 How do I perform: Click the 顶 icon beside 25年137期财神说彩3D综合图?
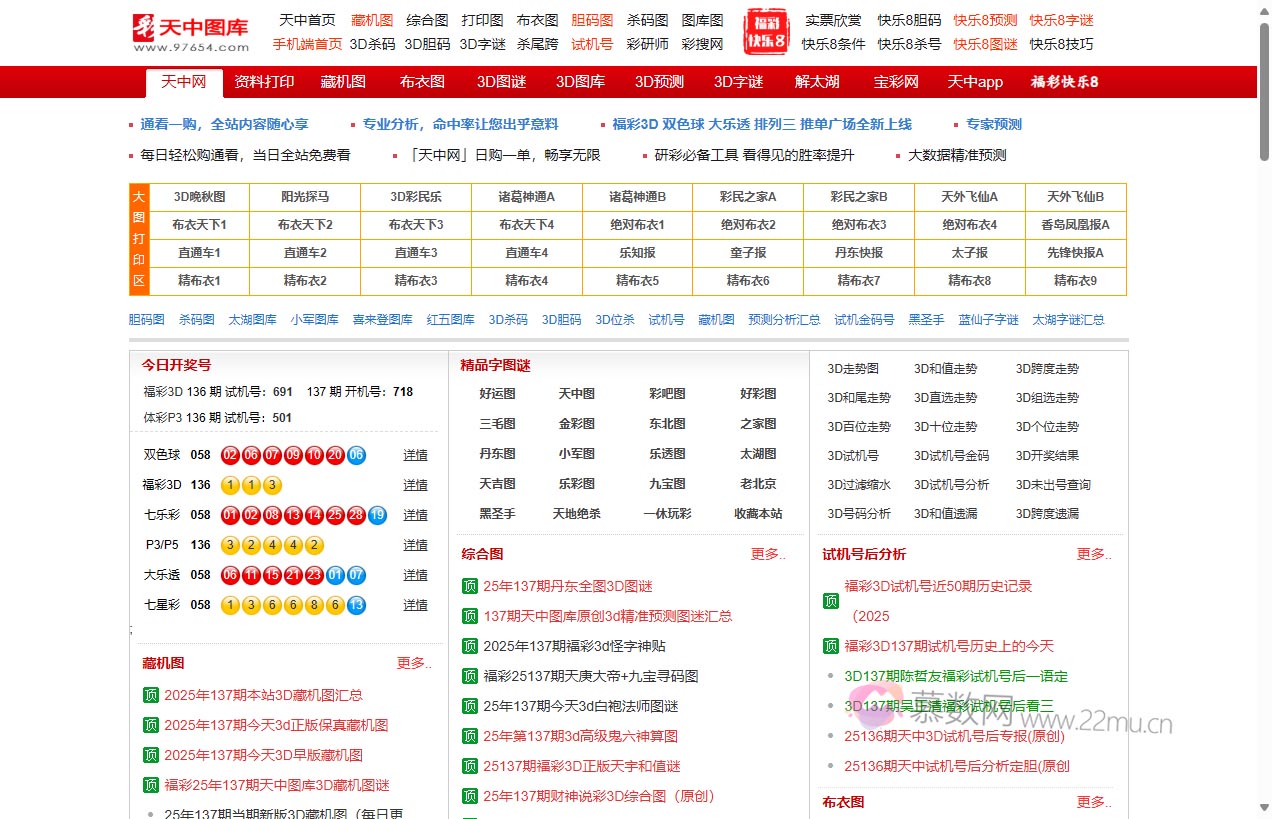(469, 796)
